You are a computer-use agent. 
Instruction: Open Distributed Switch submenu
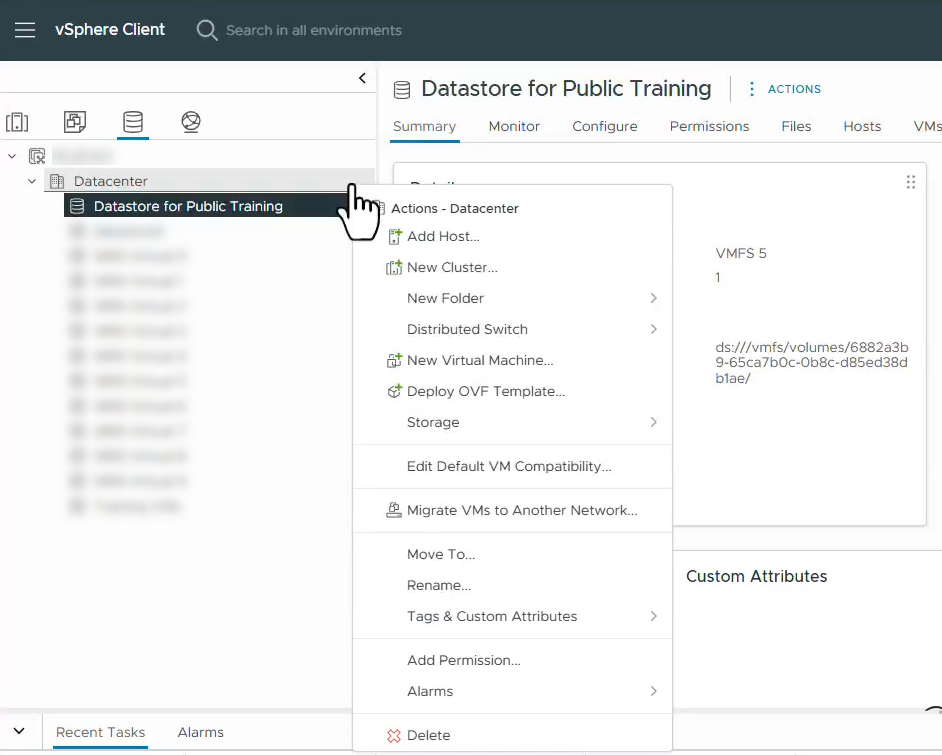[x=512, y=329]
